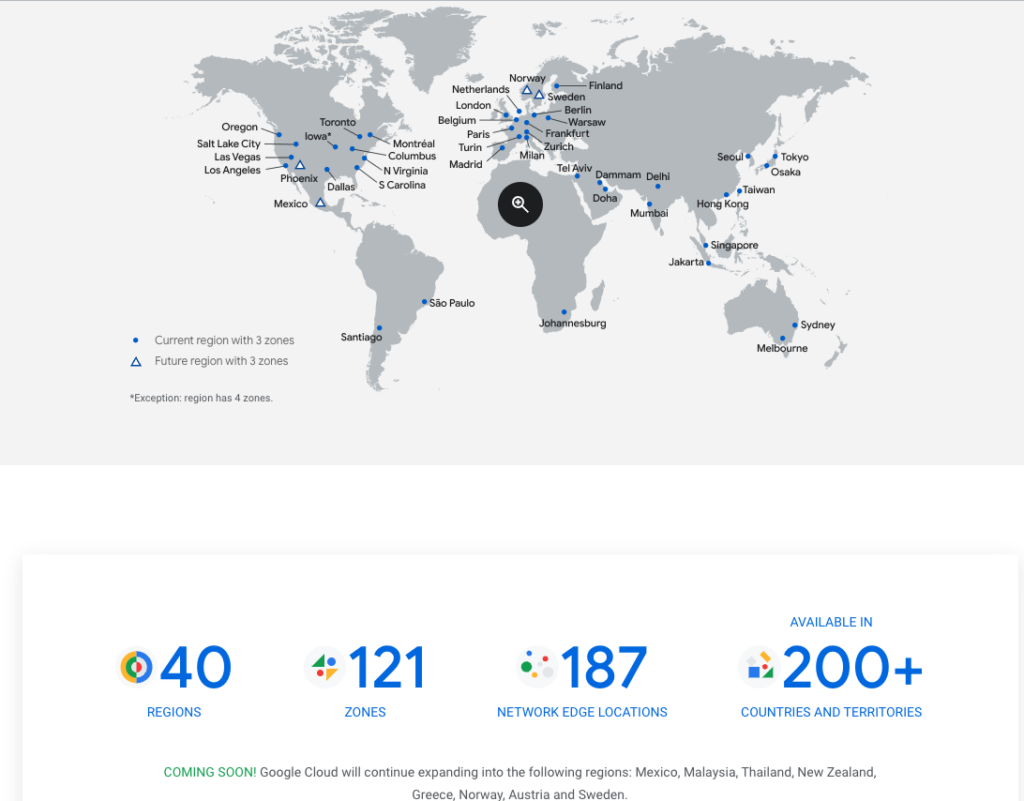Click the Montréal label
The image size is (1024, 801).
(413, 144)
